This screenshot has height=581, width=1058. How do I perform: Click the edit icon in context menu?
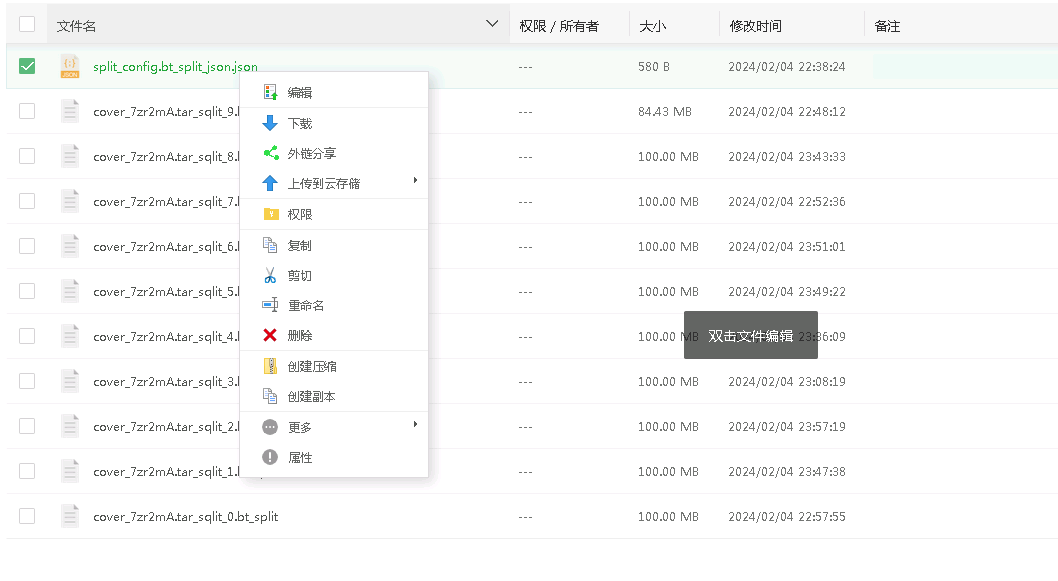point(270,92)
